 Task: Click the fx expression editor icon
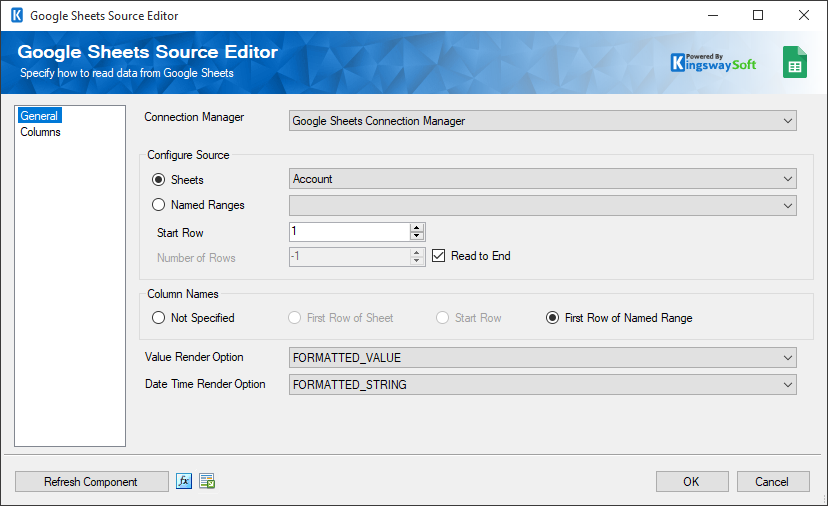click(x=184, y=481)
